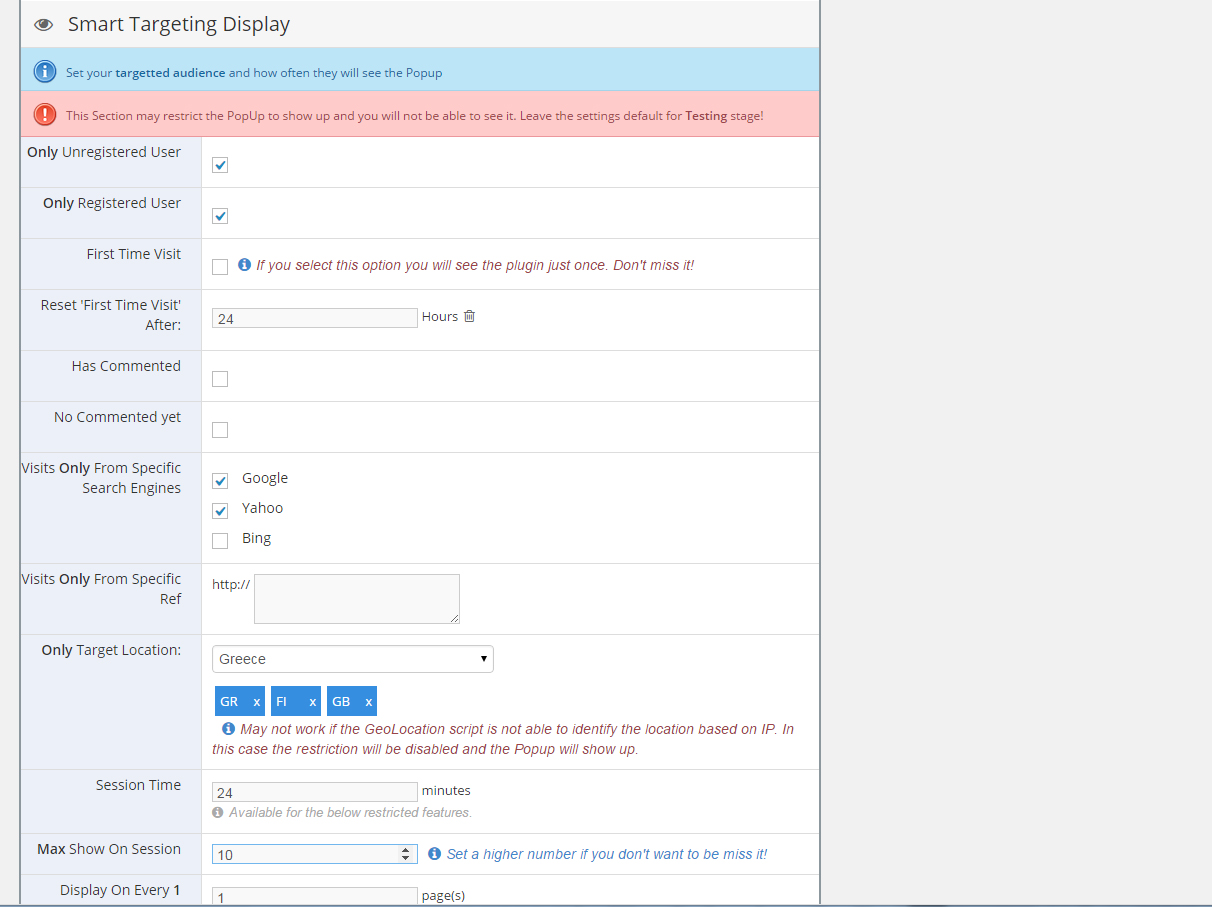Uncheck Only Unregistered User checkbox
1212x907 pixels.
coord(220,165)
